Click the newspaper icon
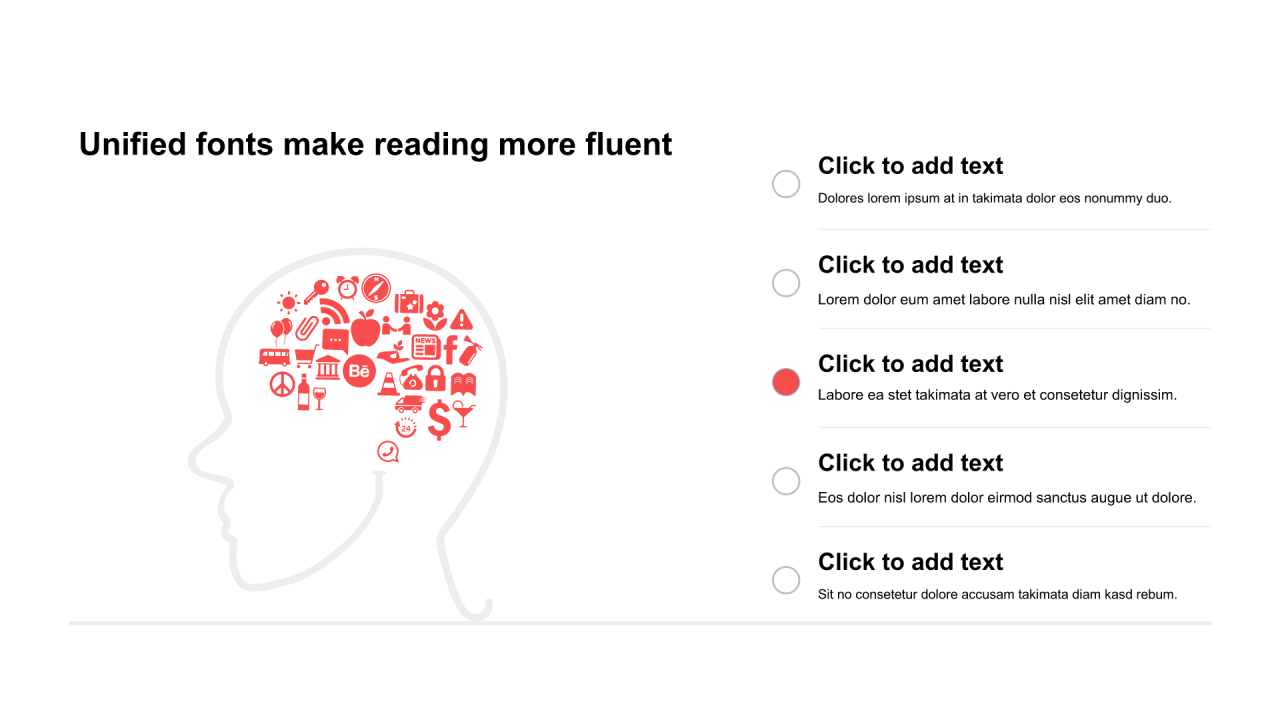This screenshot has width=1280, height=720. [426, 347]
